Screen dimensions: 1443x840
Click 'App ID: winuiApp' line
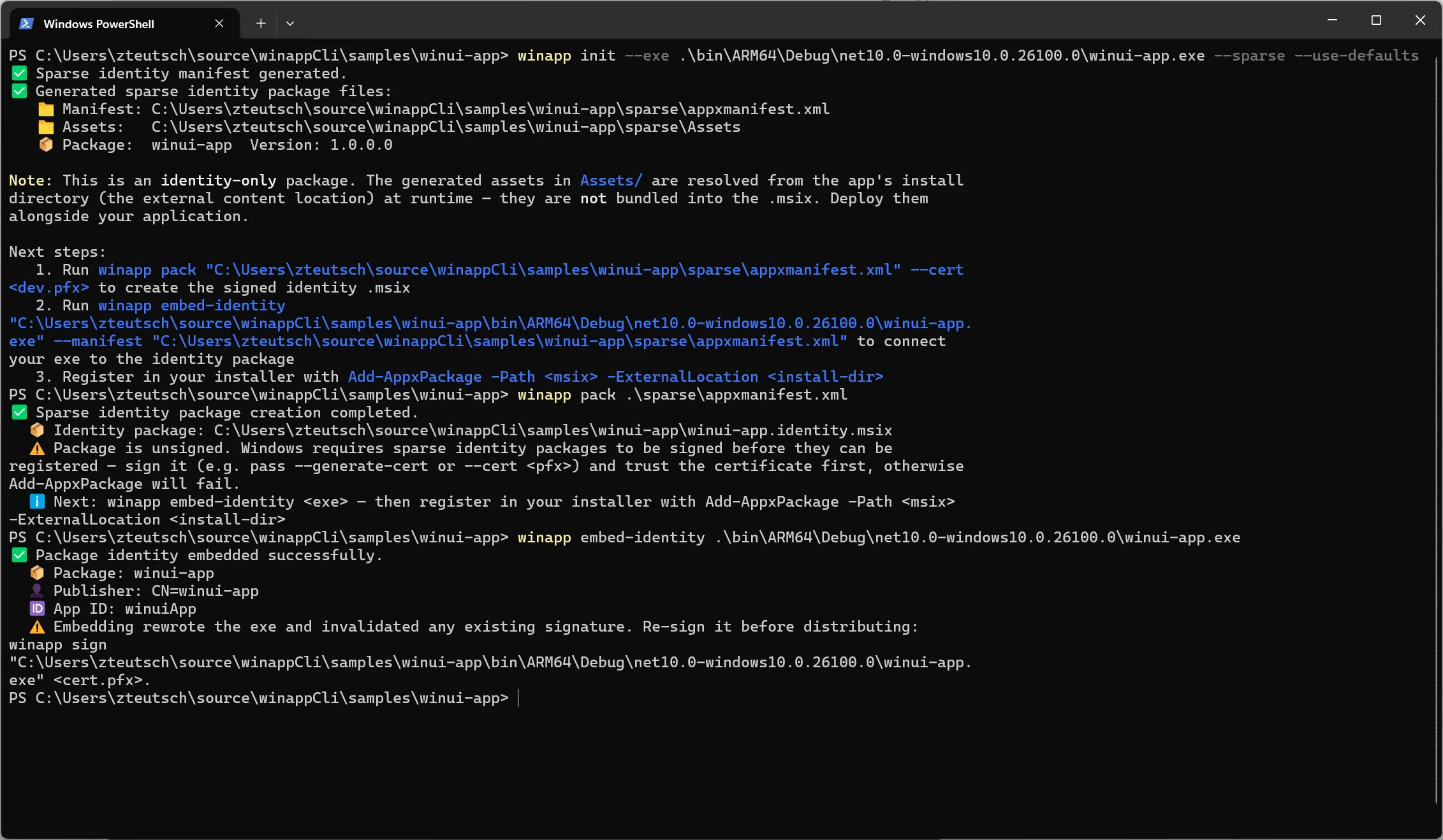(x=125, y=609)
